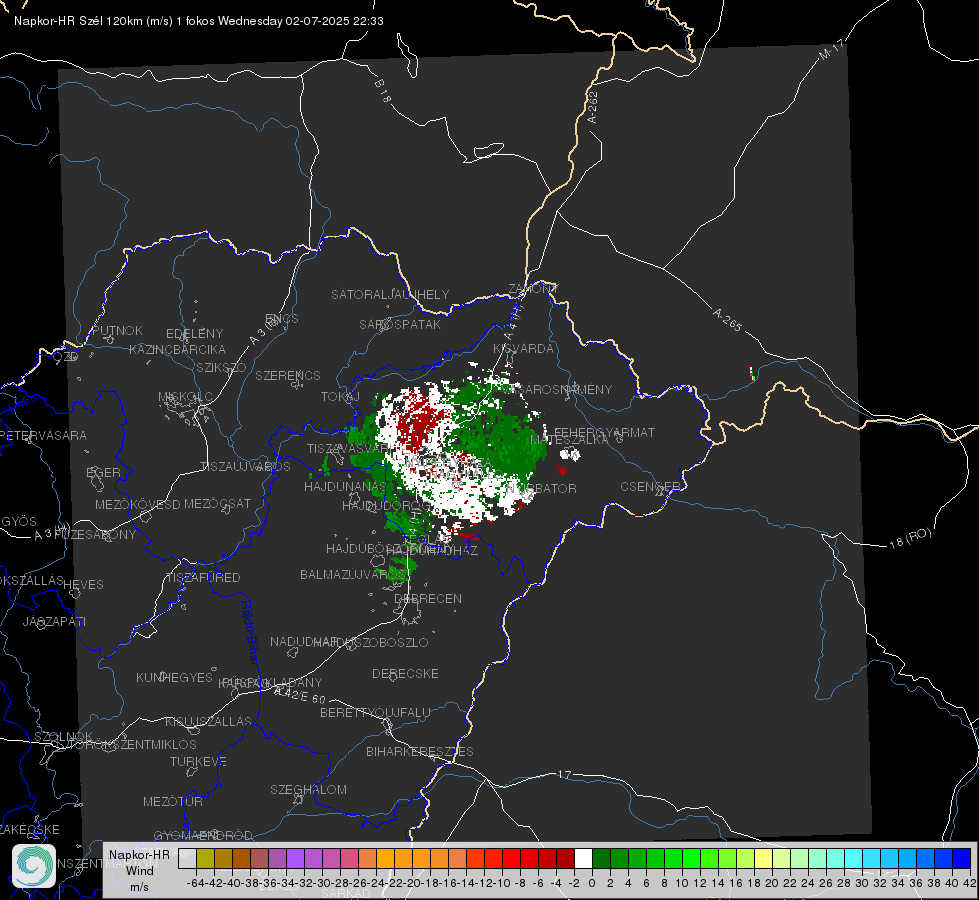Select the KAZINCBARCIKA label
Screen dimensions: 979x900
177,350
